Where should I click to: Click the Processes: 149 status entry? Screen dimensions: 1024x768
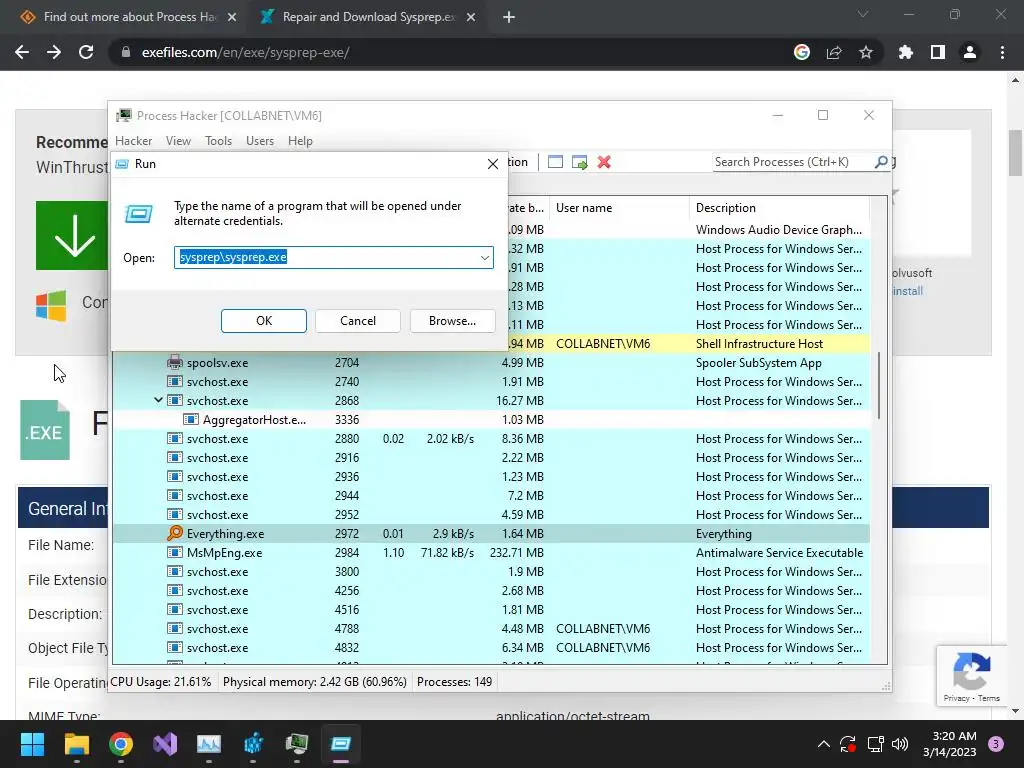(x=455, y=682)
